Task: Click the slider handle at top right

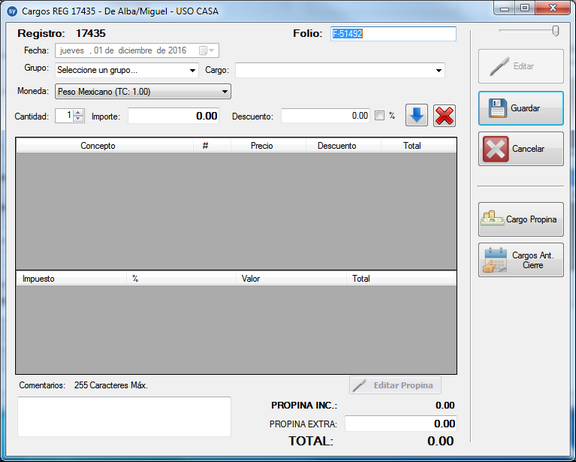Action: click(555, 31)
